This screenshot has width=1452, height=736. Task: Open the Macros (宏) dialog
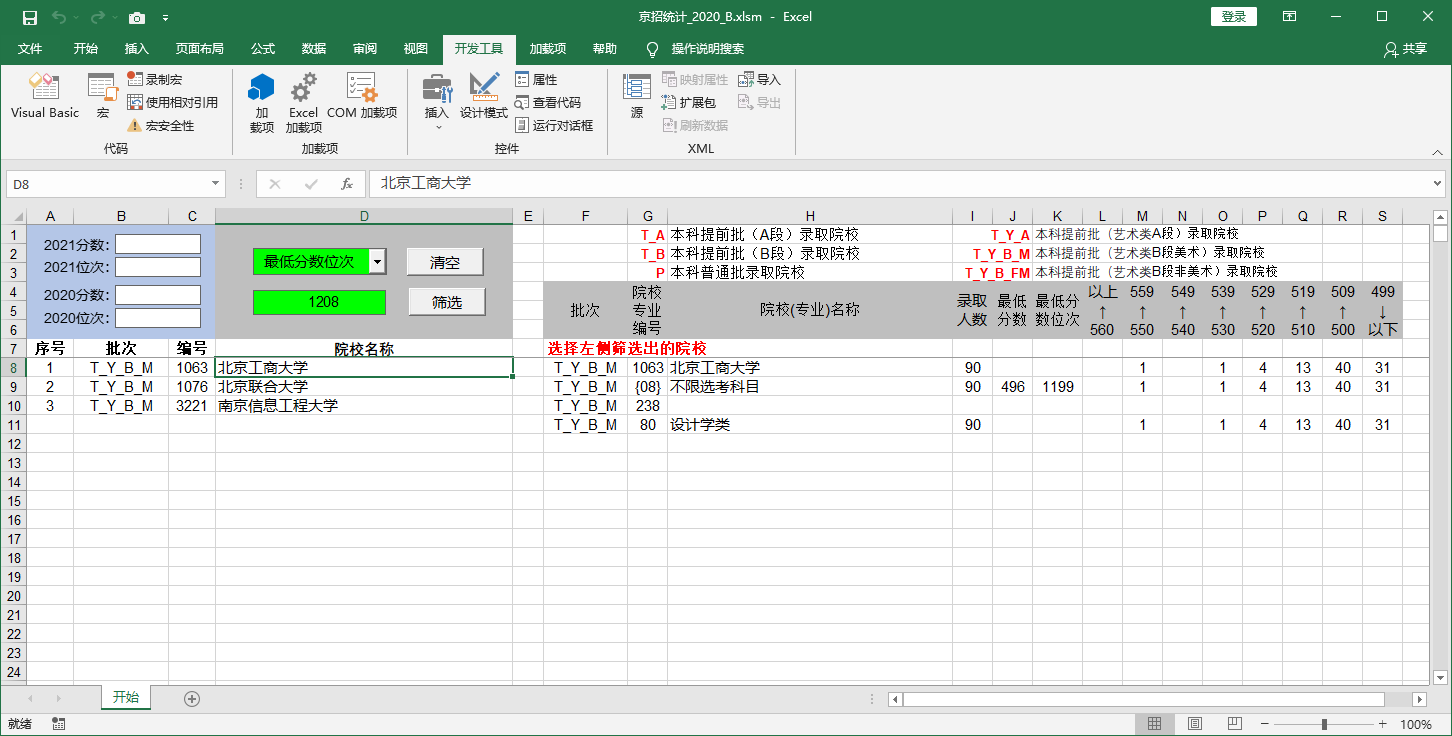102,97
